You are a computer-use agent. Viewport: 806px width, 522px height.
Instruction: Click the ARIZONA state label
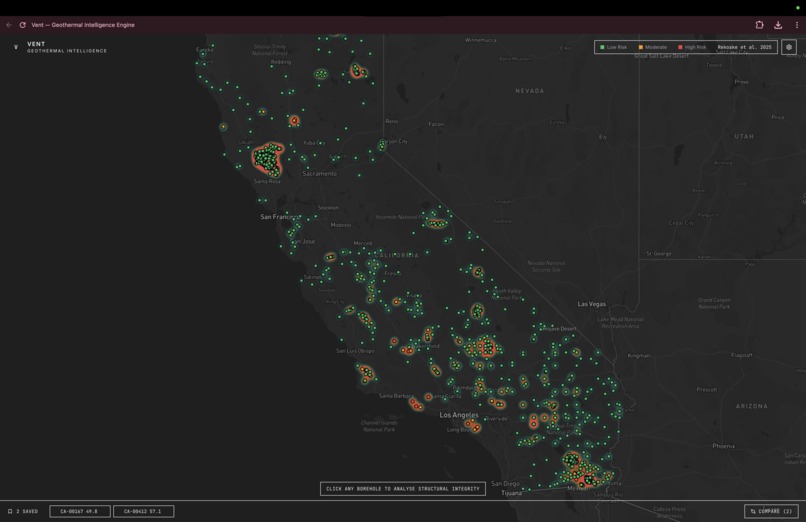(752, 406)
